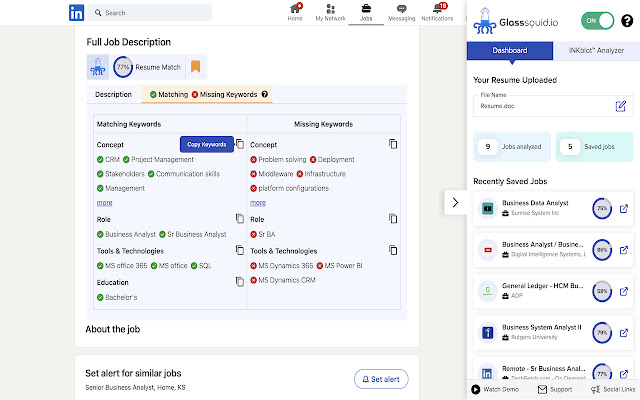The height and width of the screenshot is (400, 640).
Task: Open the Jobs analyzed counter card
Action: pyautogui.click(x=512, y=147)
